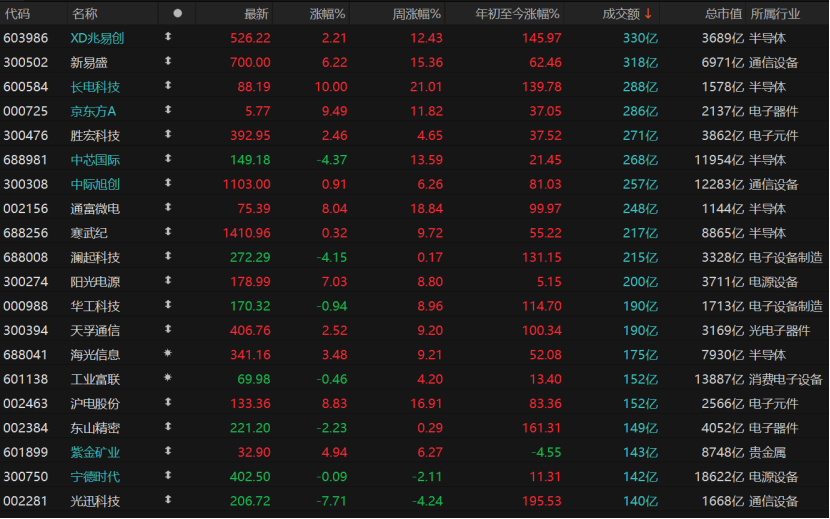Screen dimensions: 830x519
Task: Click the 330亿 turnover value
Action: 640,38
